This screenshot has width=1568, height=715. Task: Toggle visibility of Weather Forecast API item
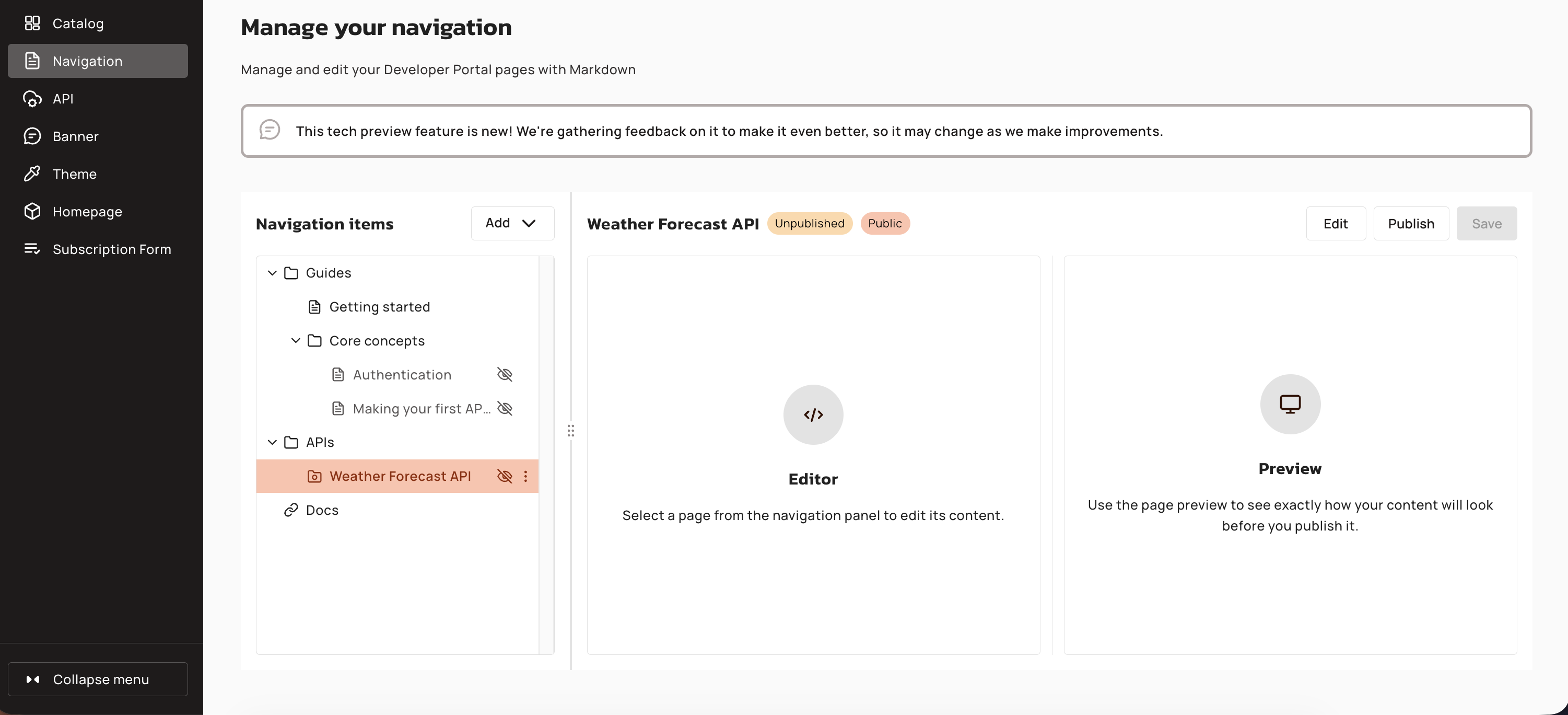pyautogui.click(x=505, y=476)
